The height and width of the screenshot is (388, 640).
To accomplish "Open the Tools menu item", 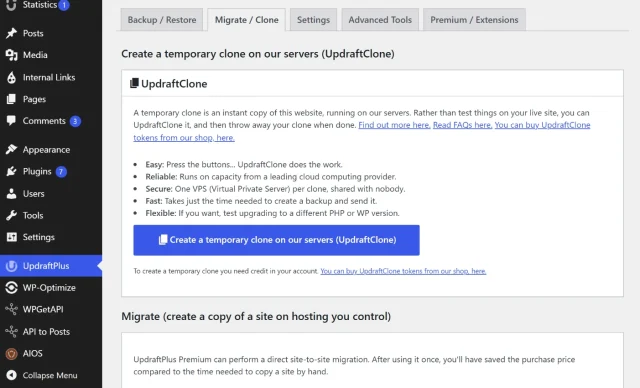I will click(x=51, y=215).
